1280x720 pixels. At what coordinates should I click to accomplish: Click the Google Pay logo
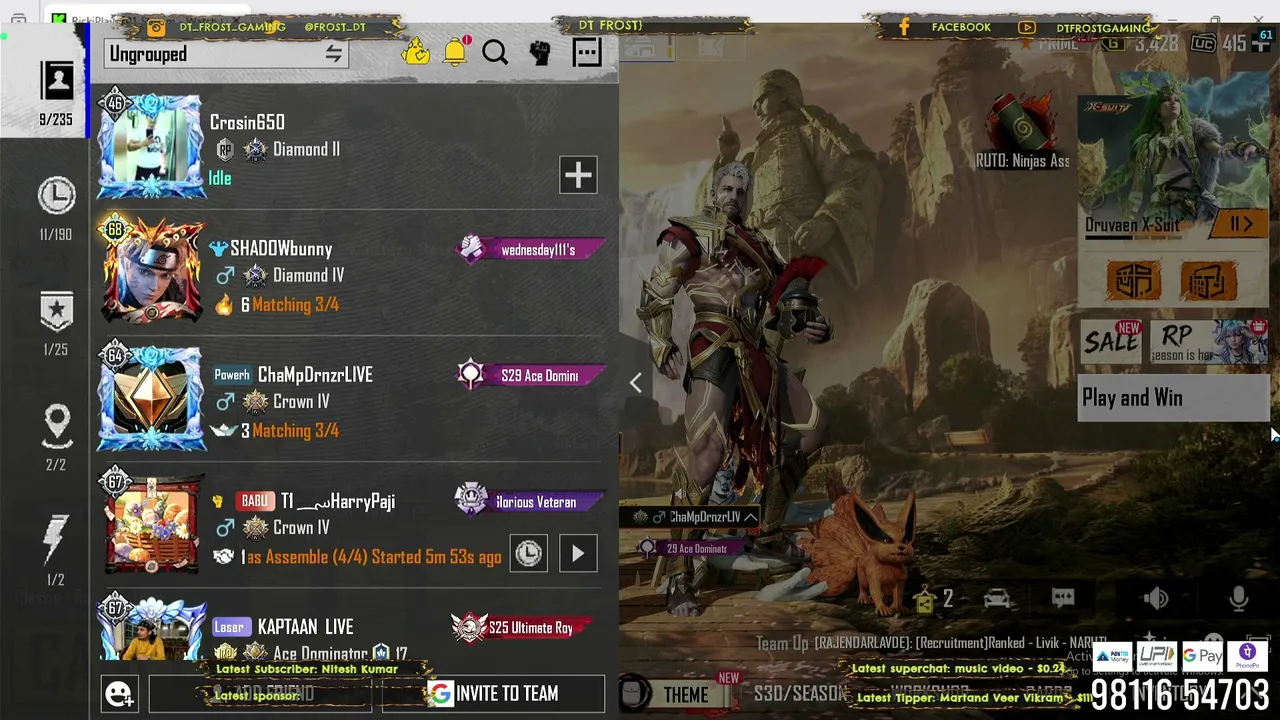1203,656
